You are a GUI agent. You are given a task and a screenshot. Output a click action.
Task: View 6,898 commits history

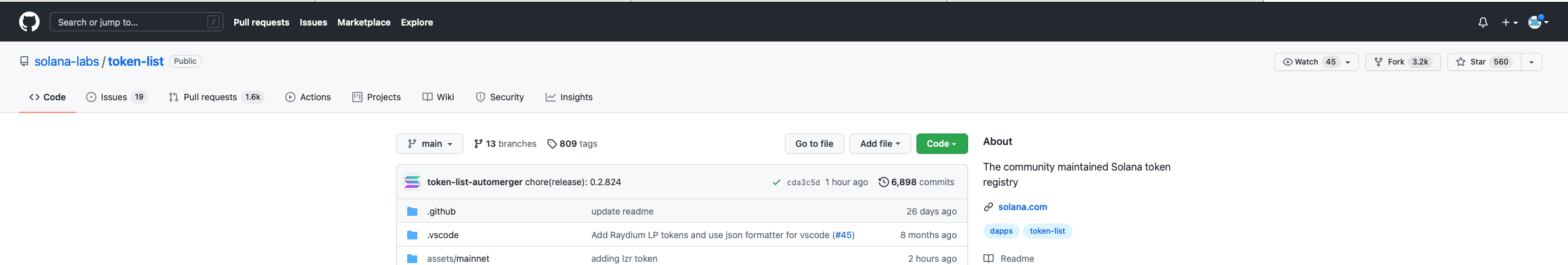coord(916,182)
